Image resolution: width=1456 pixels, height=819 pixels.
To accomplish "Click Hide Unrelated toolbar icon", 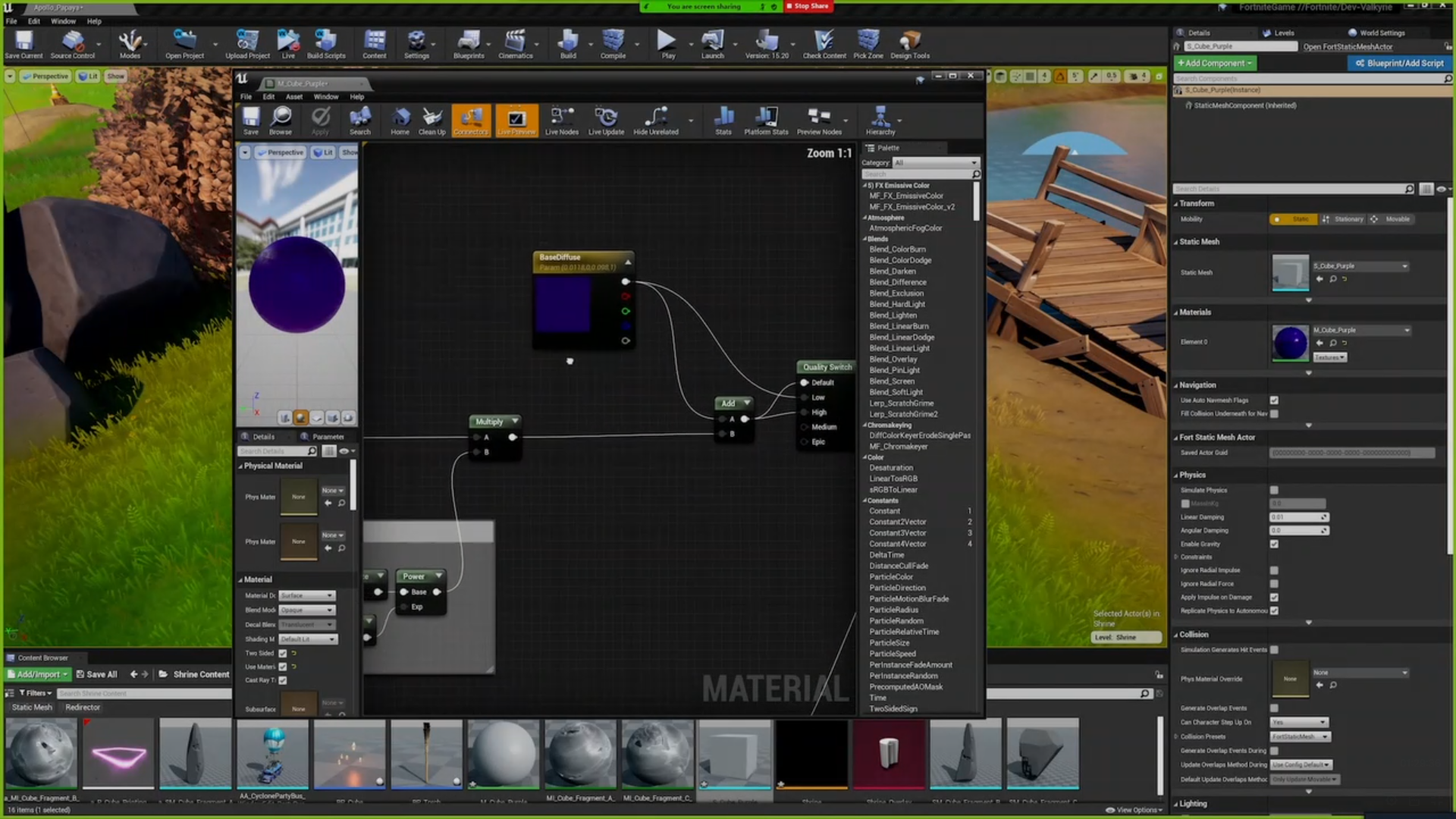I will 656,121.
